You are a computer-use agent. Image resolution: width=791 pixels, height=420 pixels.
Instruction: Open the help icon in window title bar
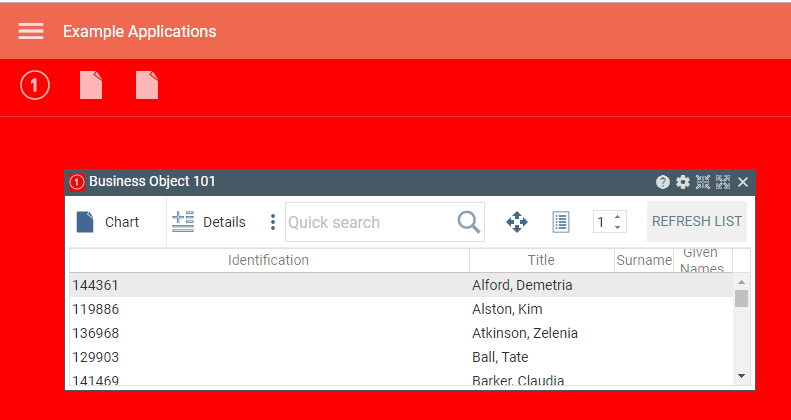click(663, 182)
